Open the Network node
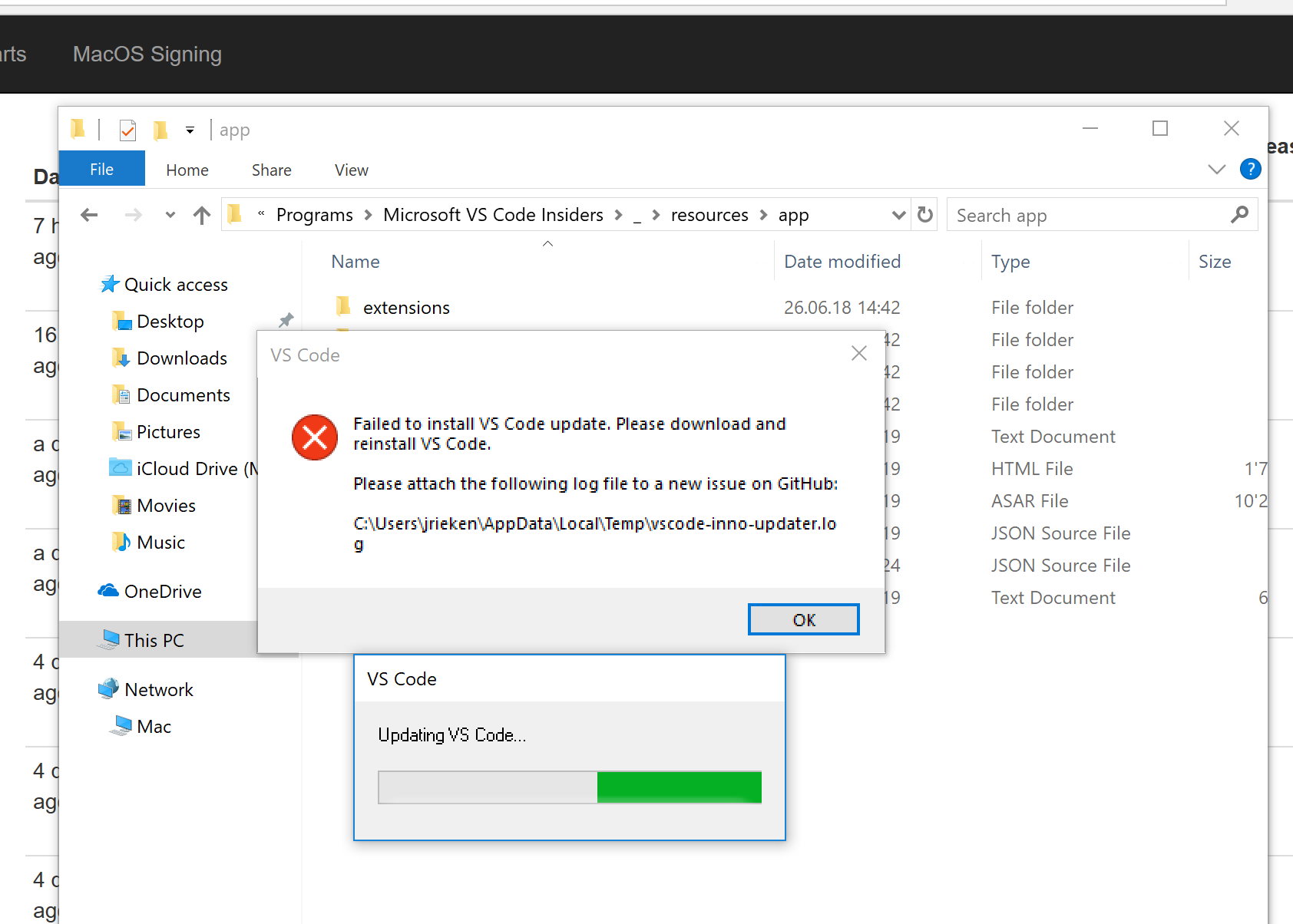Viewport: 1293px width, 924px height. (158, 688)
